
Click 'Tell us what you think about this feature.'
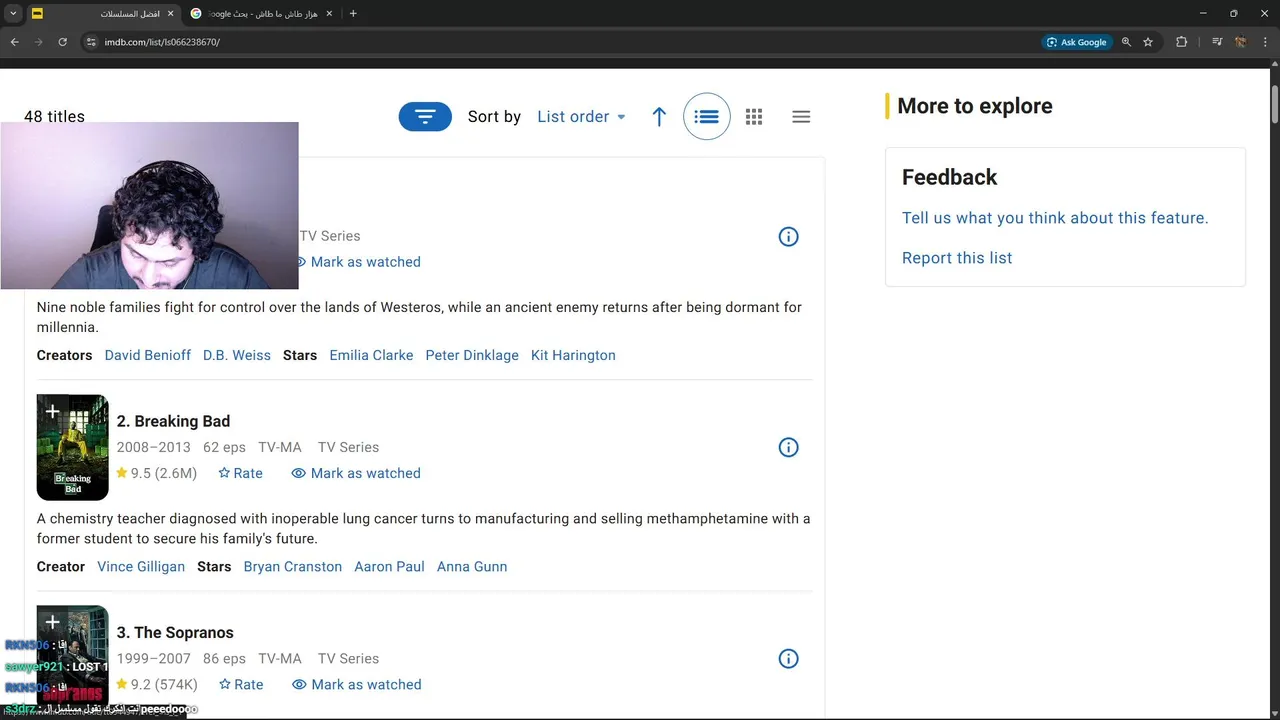pos(1055,218)
